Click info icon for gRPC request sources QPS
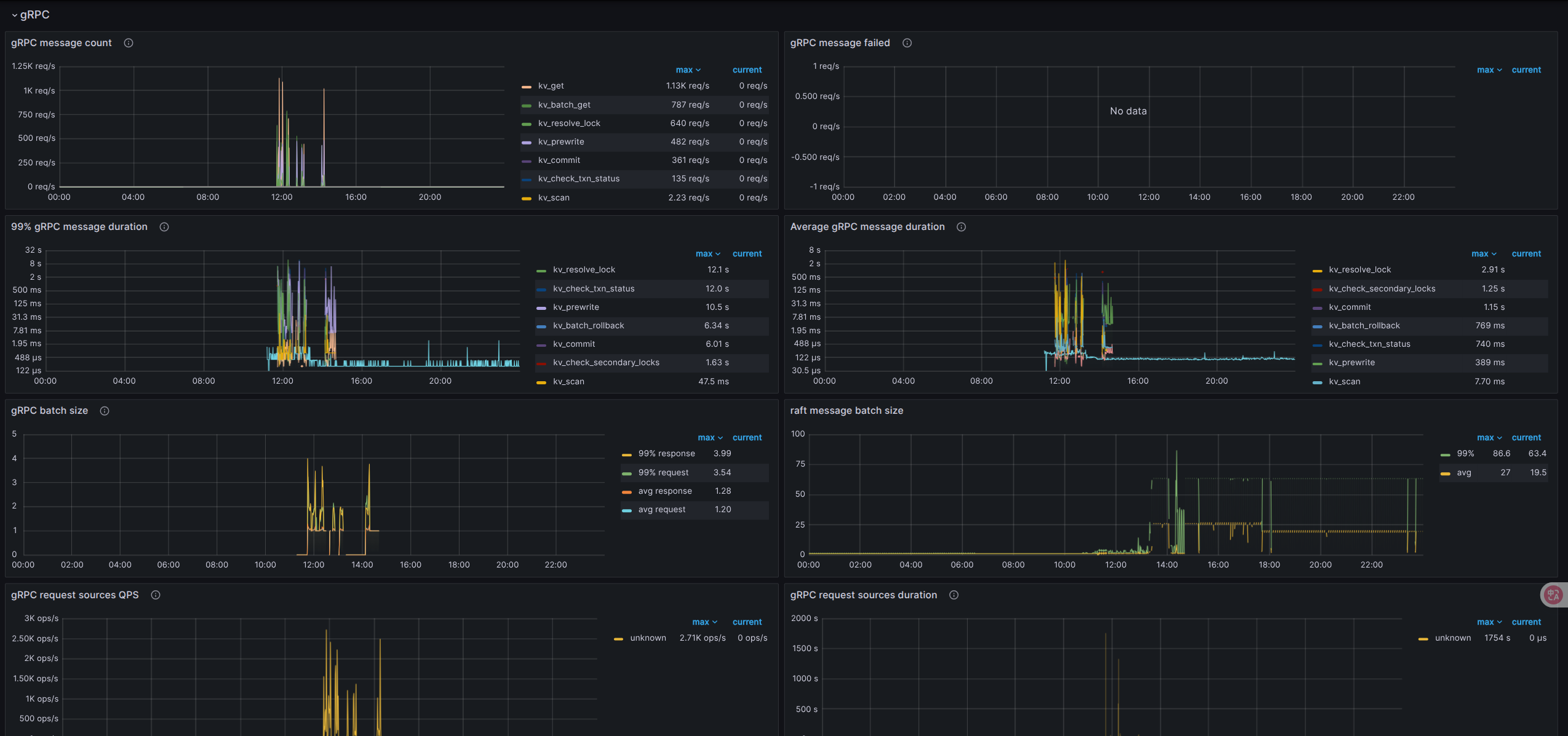Image resolution: width=1568 pixels, height=736 pixels. [156, 595]
